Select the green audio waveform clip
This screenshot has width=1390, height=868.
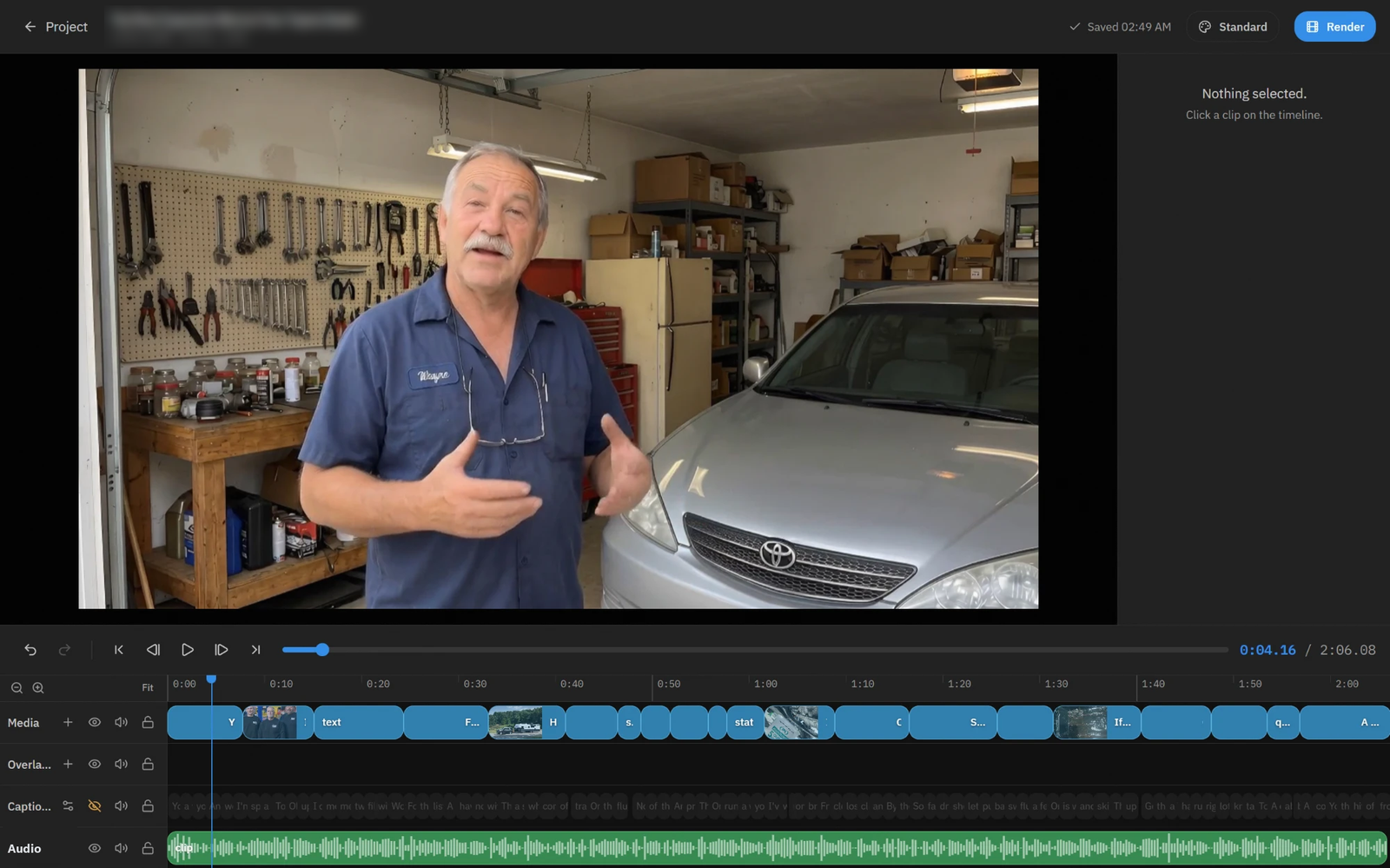[778, 848]
